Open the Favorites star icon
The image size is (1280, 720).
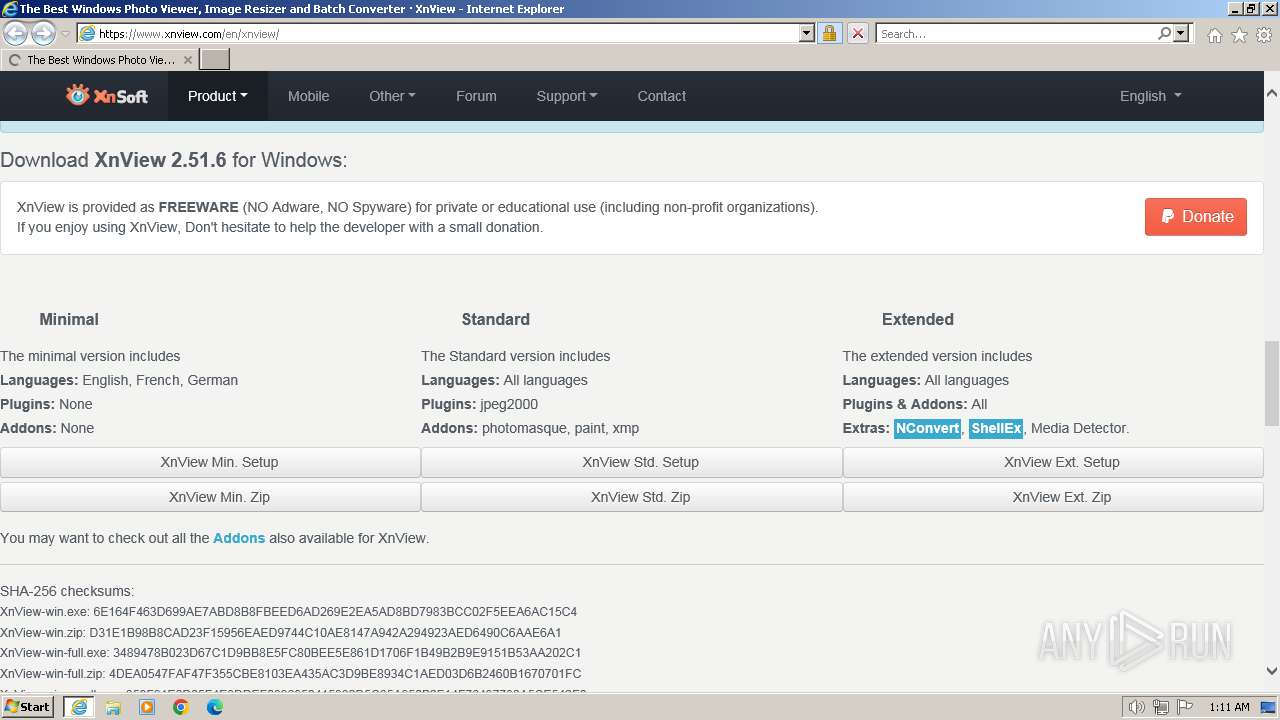tap(1239, 35)
